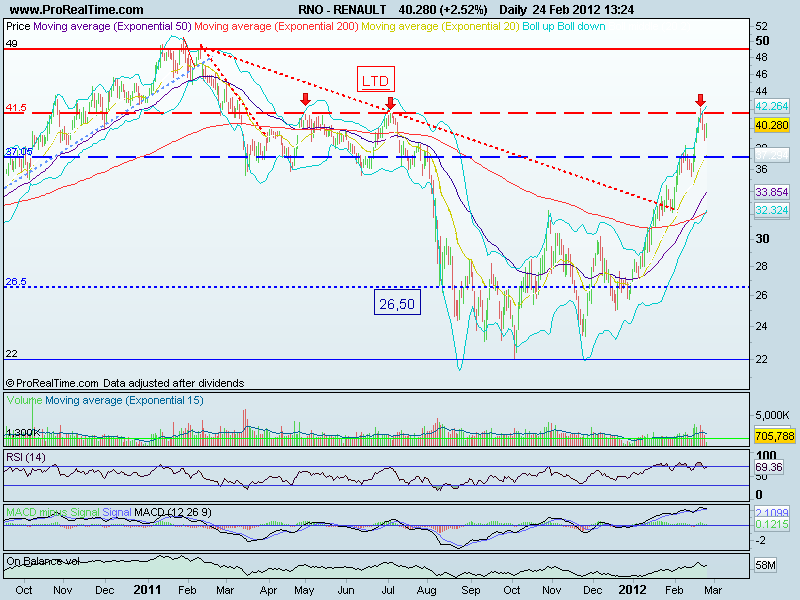Viewport: 800px width, 600px height.
Task: Select the Moving average (Exponential 20) legend
Action: [440, 26]
